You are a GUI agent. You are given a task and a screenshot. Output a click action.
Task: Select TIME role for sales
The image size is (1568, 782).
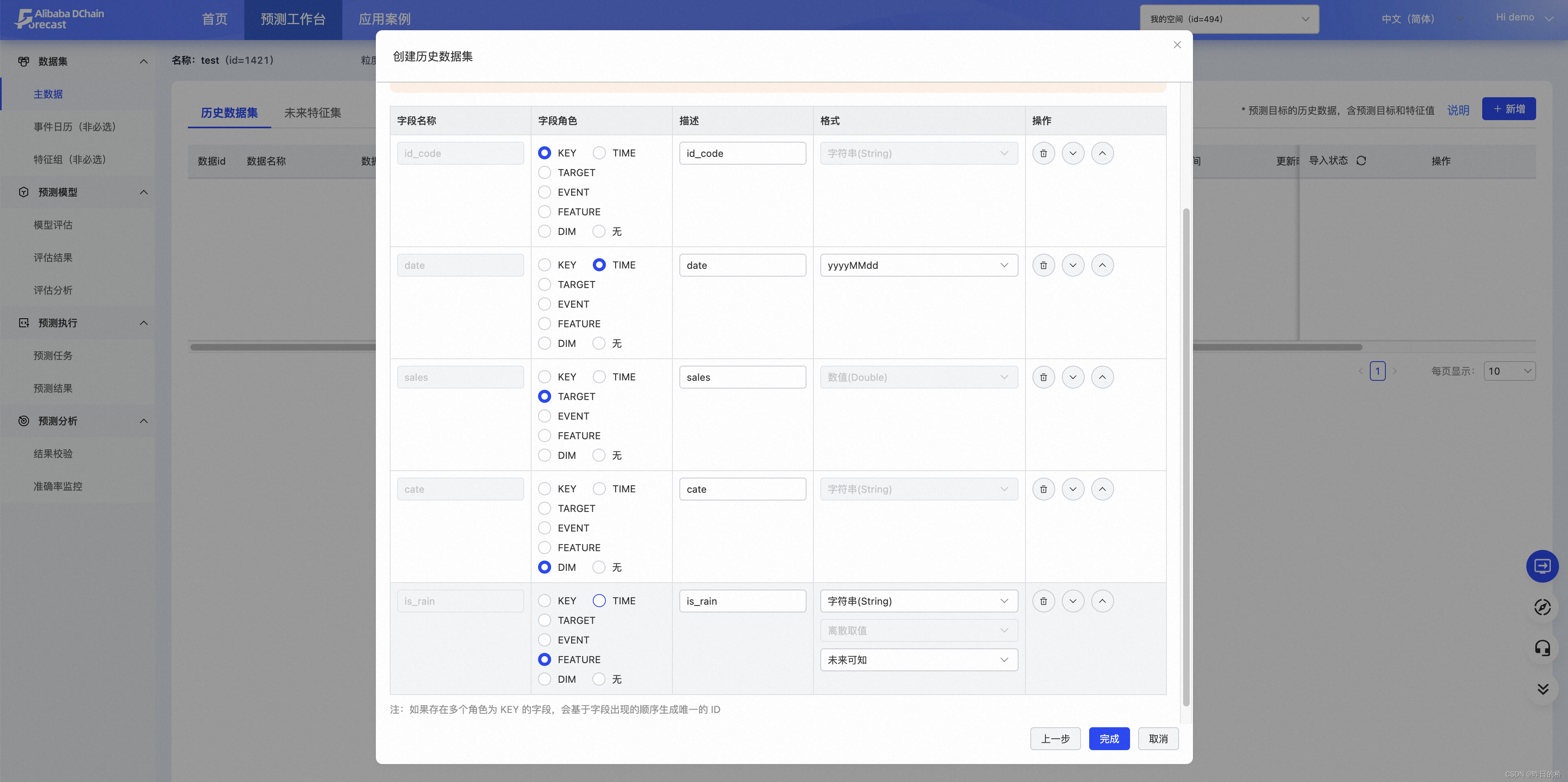pos(599,377)
